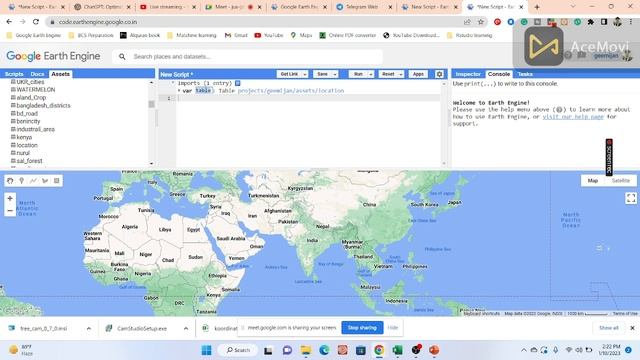Switch map to Map view
This screenshot has height=360, width=640.
pos(593,180)
